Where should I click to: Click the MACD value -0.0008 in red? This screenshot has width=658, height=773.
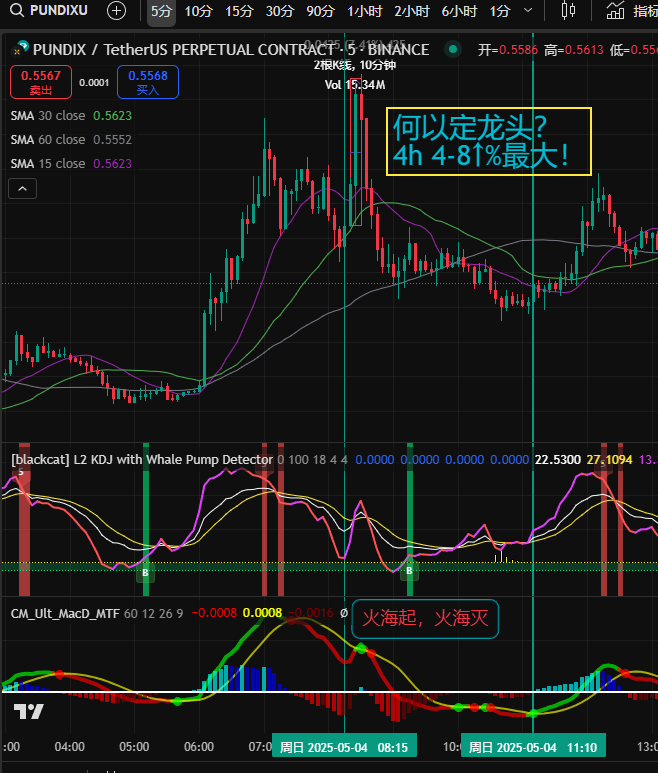point(214,613)
